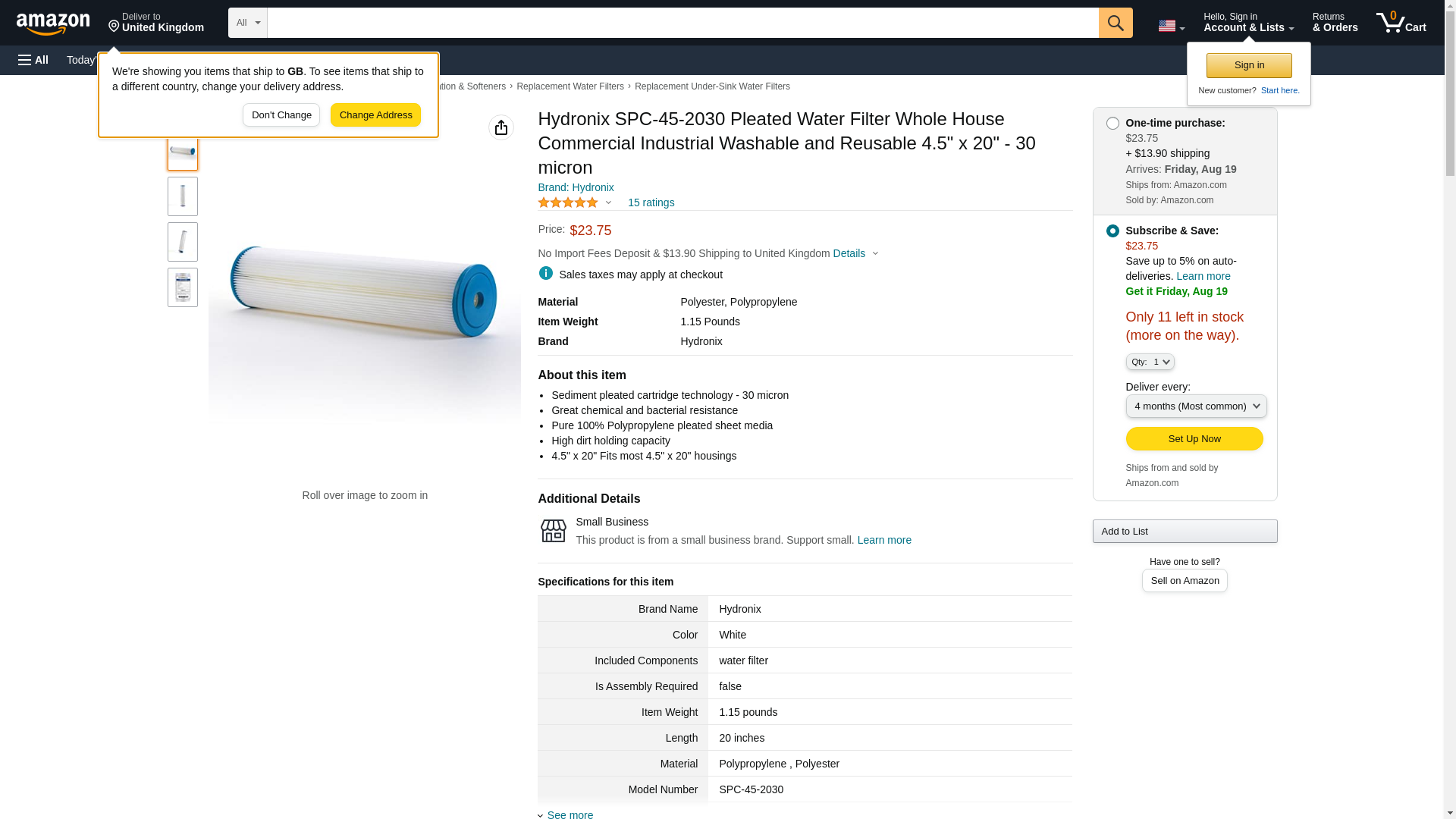1456x819 pixels.
Task: Open the All hamburger menu
Action: tap(33, 60)
